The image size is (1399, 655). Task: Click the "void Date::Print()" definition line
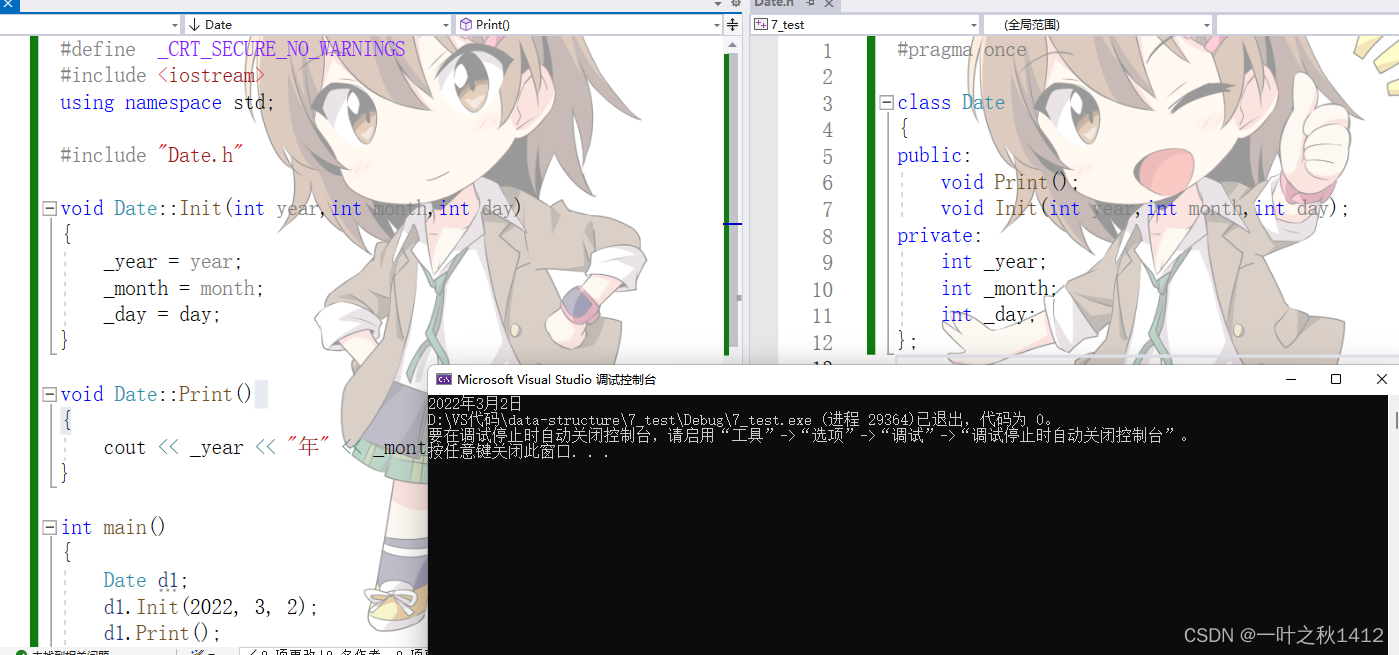[x=157, y=394]
